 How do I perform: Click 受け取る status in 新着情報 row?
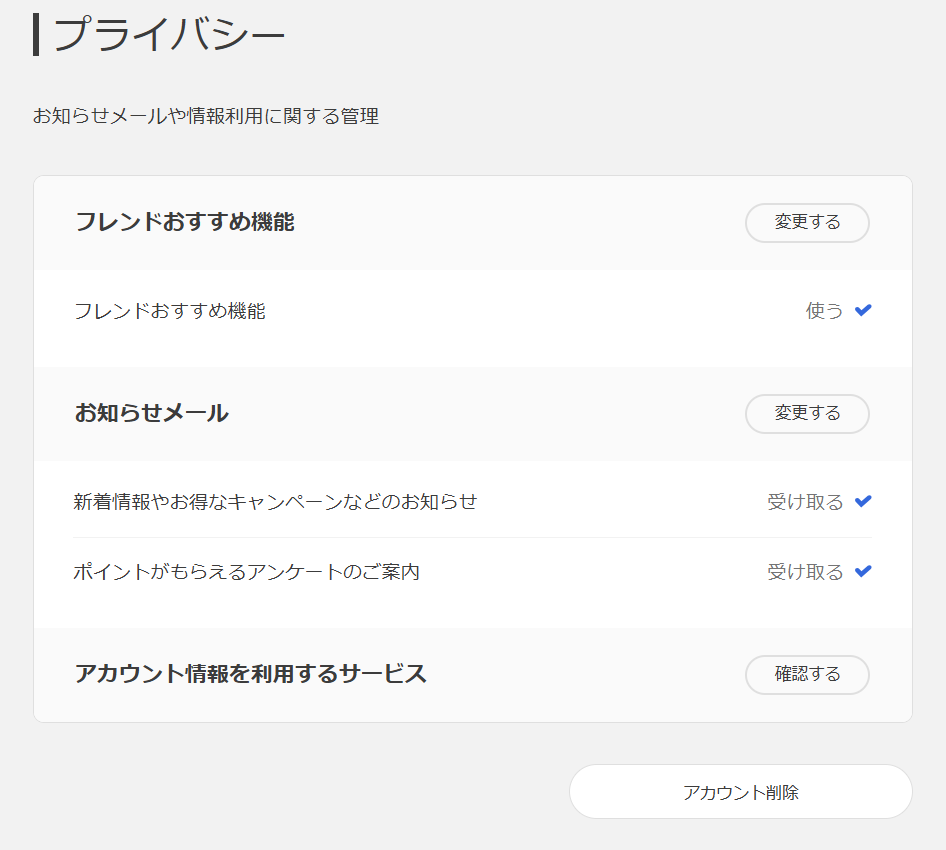[805, 502]
